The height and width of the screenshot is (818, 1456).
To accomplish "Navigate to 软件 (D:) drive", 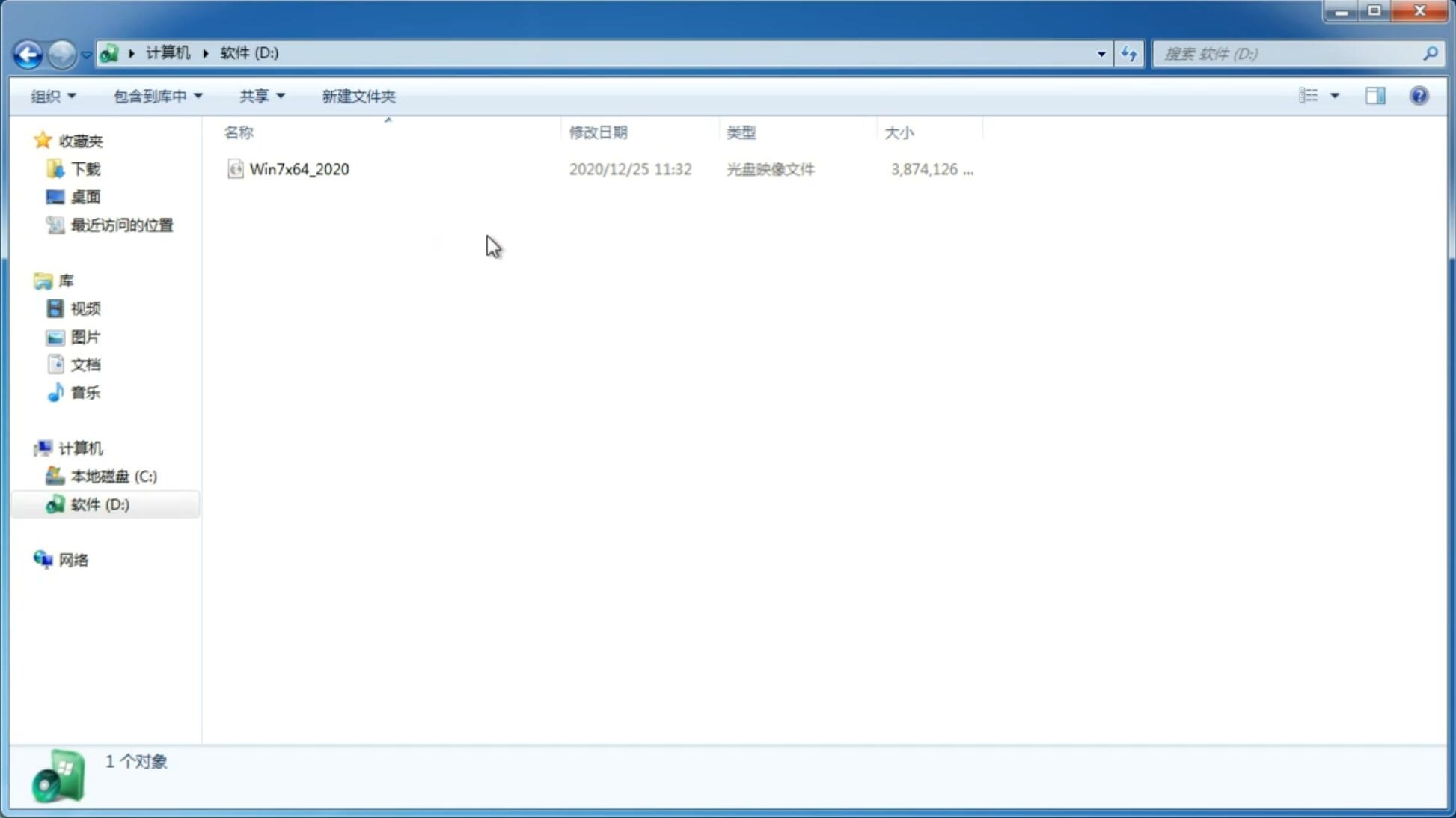I will tap(99, 504).
